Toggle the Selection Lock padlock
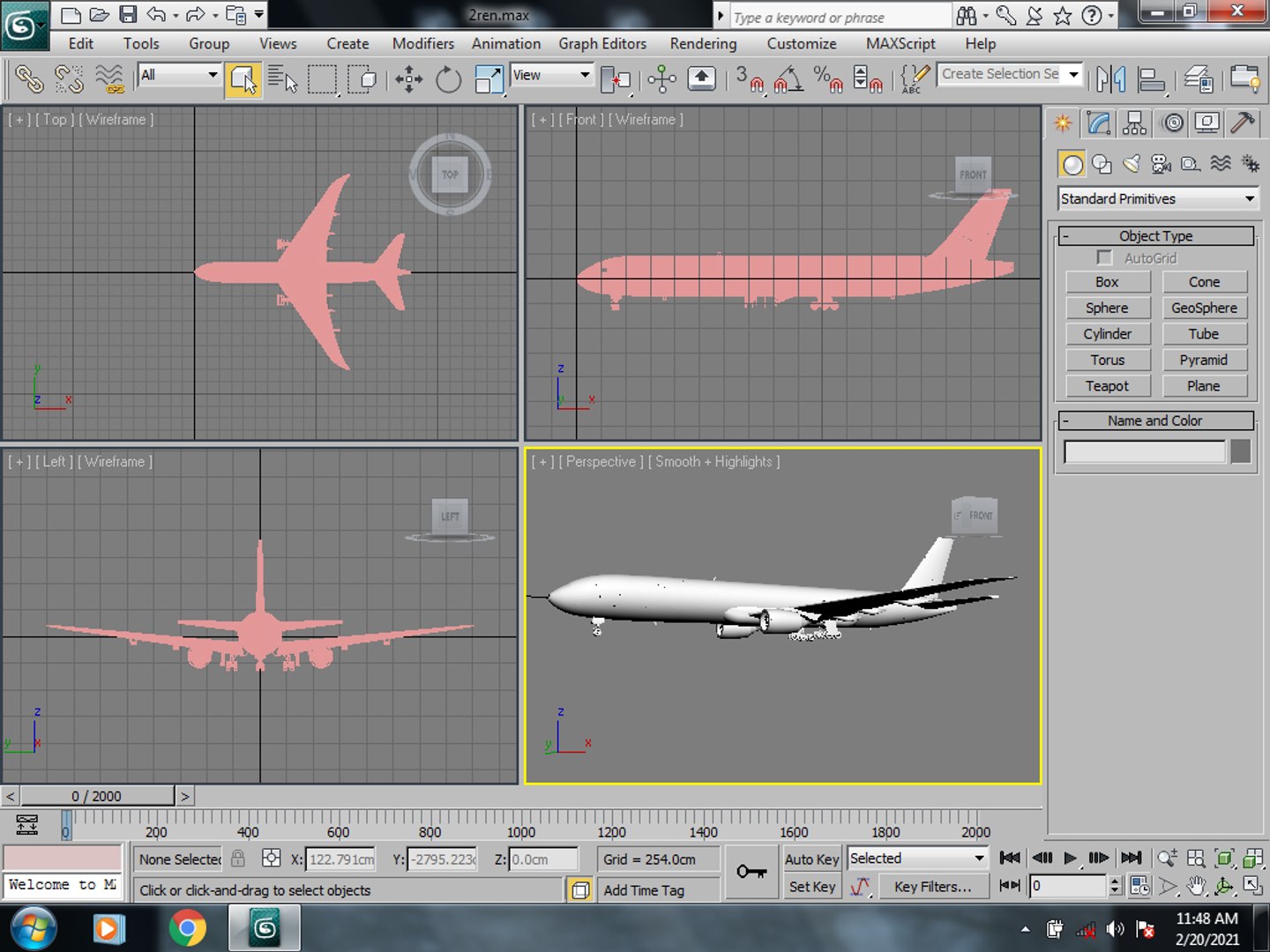The image size is (1270, 952). coord(238,858)
